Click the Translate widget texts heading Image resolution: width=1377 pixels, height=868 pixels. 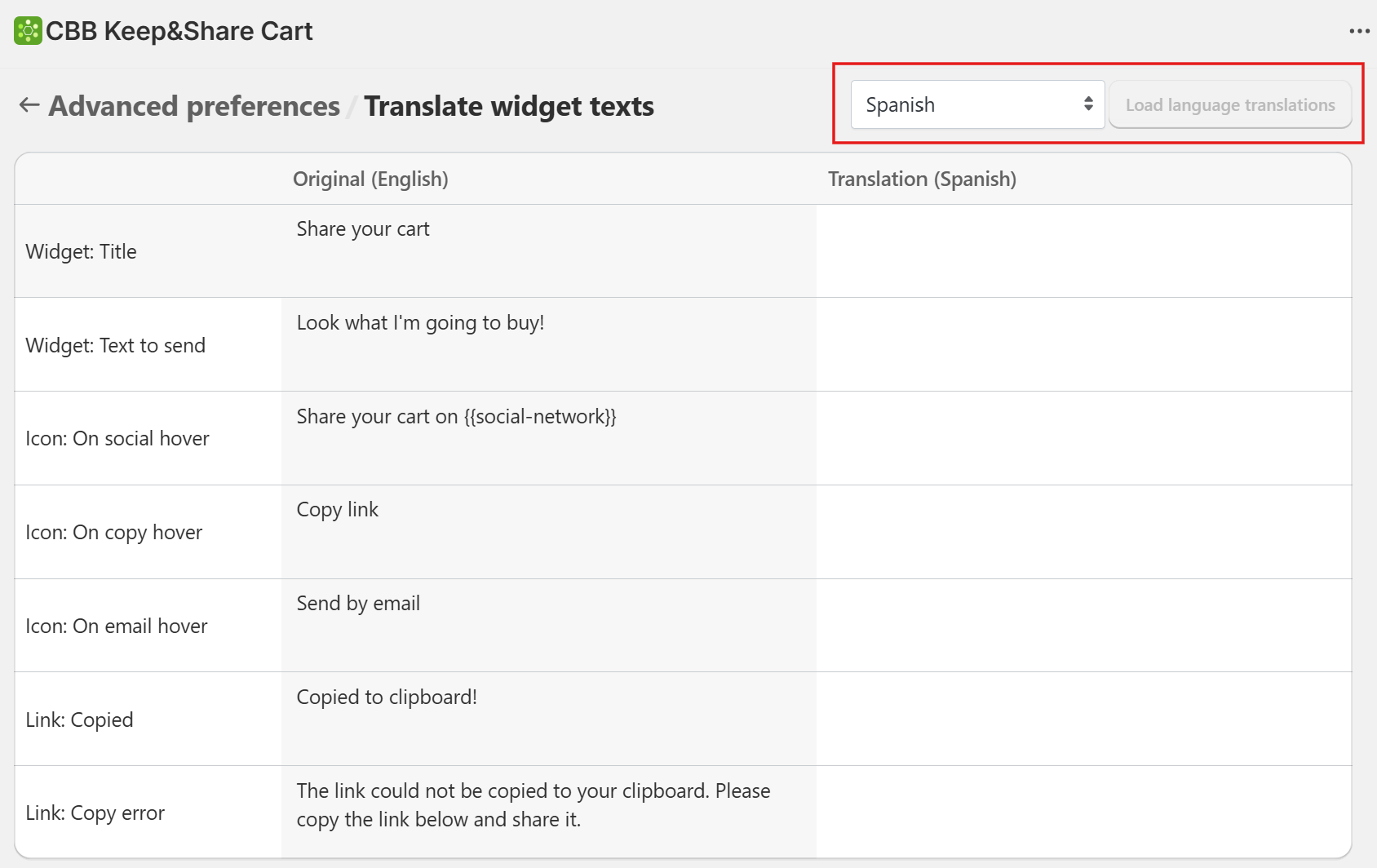click(x=508, y=106)
